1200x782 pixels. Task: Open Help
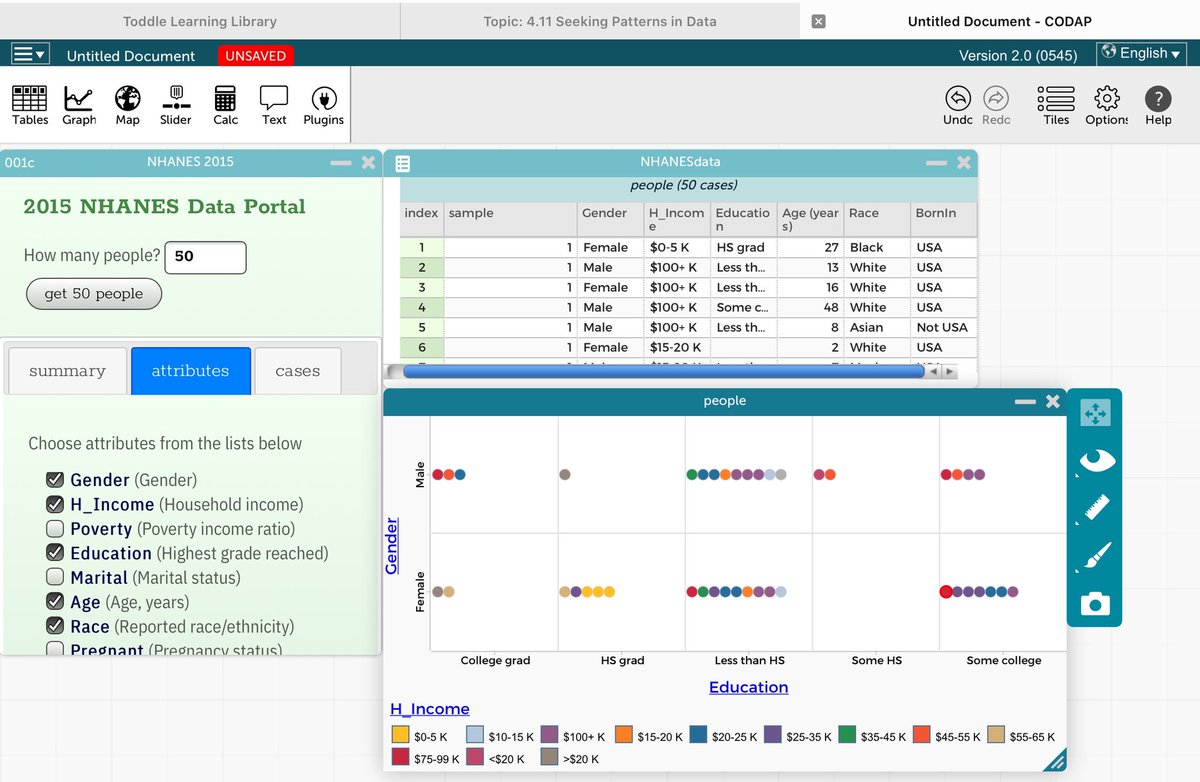(1158, 105)
